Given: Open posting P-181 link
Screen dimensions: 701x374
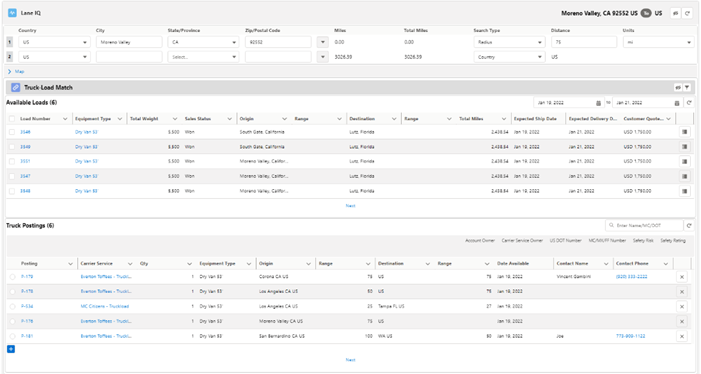Looking at the screenshot, I should click(x=27, y=336).
